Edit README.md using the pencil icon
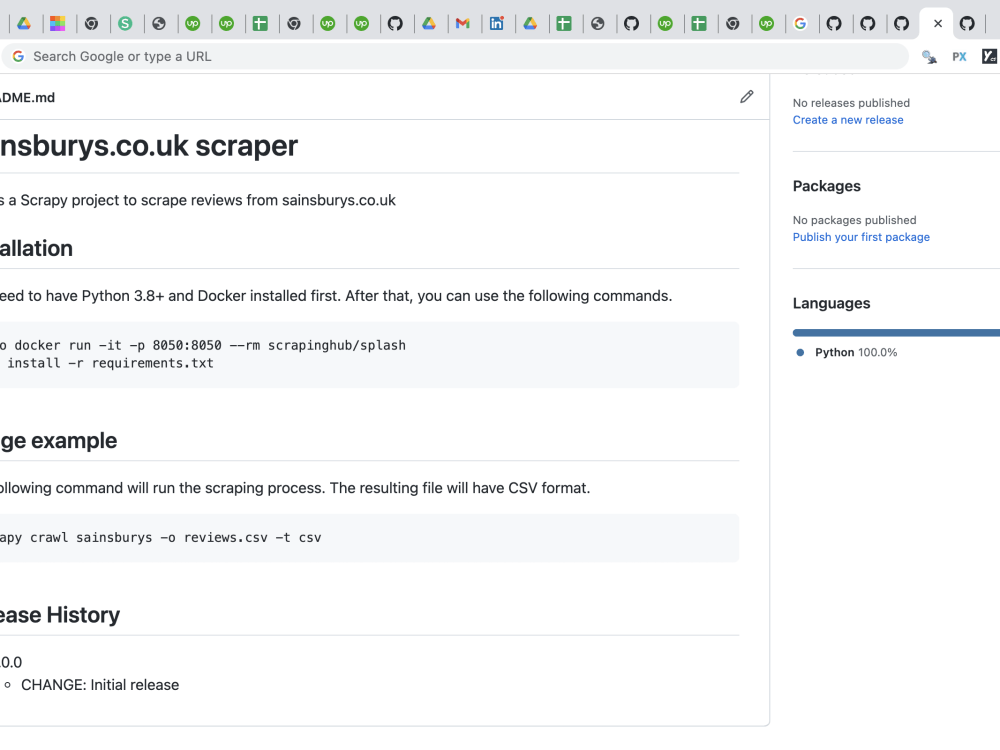1000x750 pixels. (x=747, y=97)
